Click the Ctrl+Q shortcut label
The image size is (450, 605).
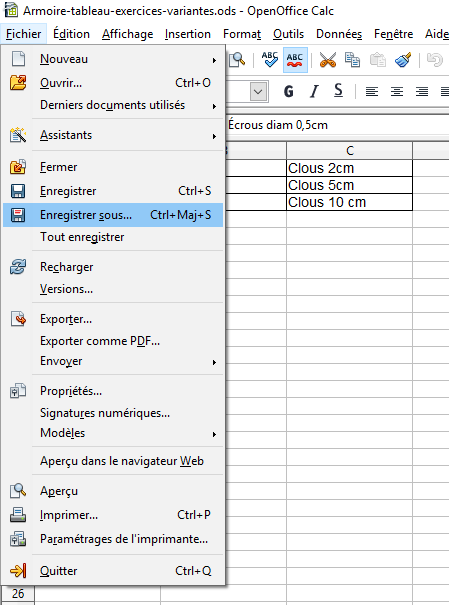(x=193, y=571)
